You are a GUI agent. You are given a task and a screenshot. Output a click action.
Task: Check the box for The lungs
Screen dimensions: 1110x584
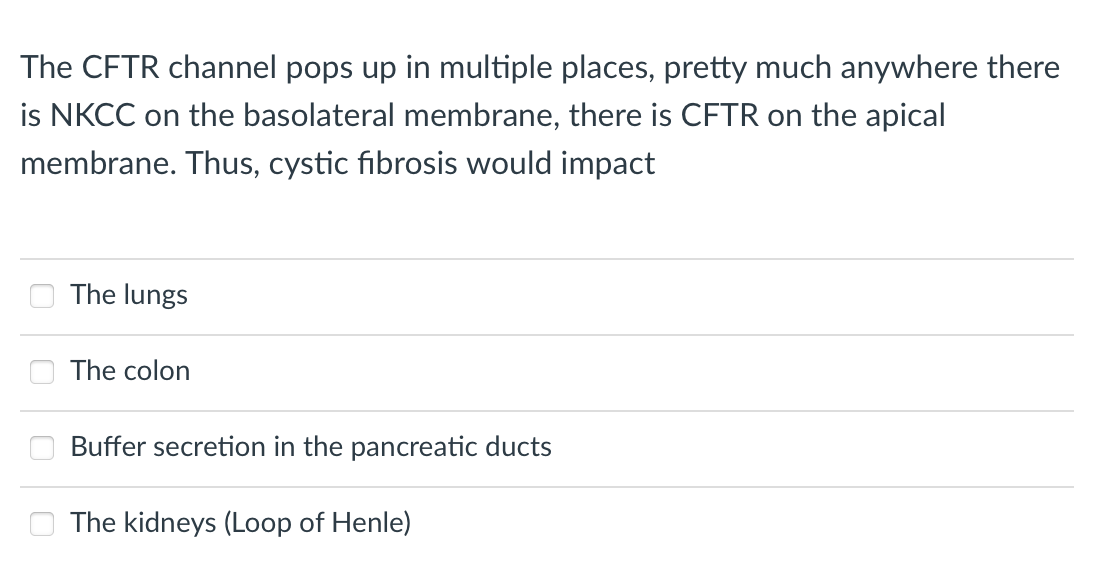42,296
